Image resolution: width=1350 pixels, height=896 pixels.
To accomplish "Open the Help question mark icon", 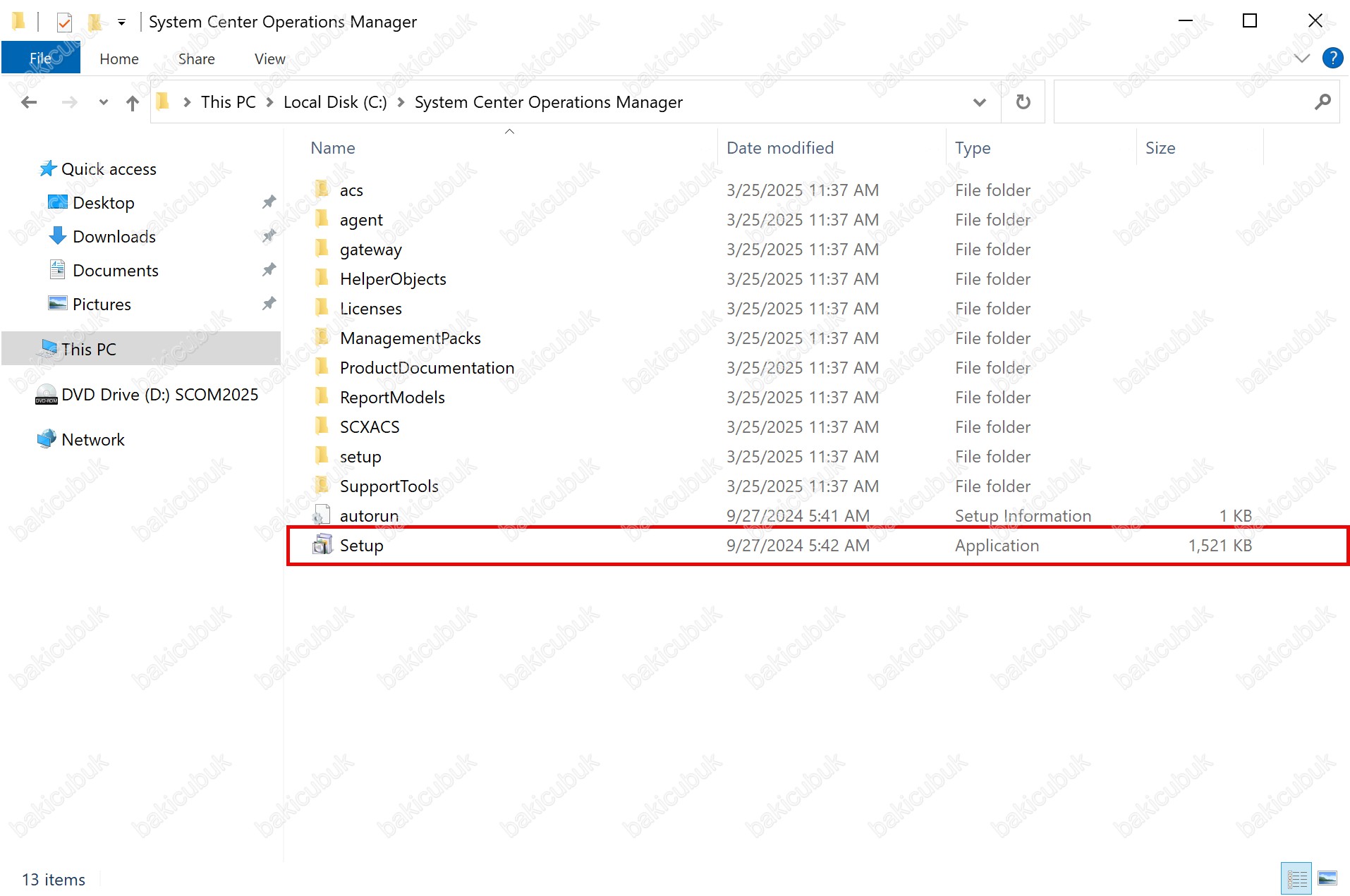I will [x=1332, y=58].
